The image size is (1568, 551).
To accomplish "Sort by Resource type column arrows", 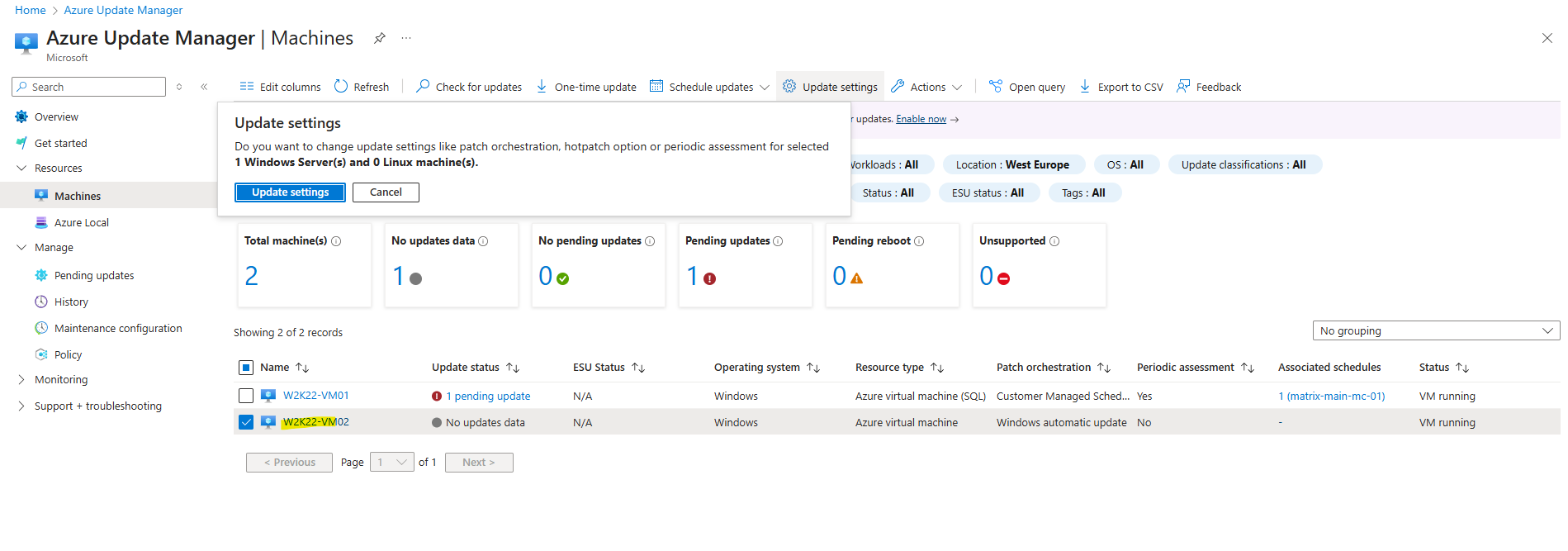I will tap(937, 368).
